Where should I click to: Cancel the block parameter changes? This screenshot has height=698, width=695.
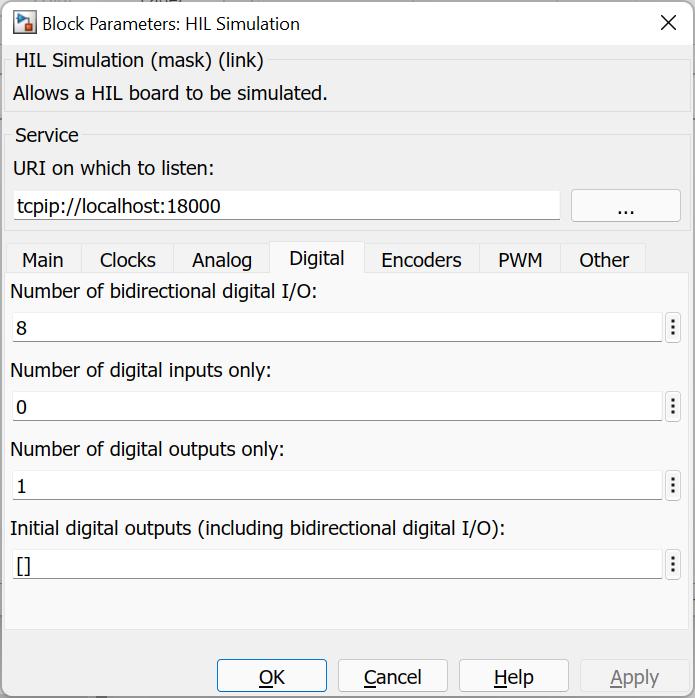(392, 677)
